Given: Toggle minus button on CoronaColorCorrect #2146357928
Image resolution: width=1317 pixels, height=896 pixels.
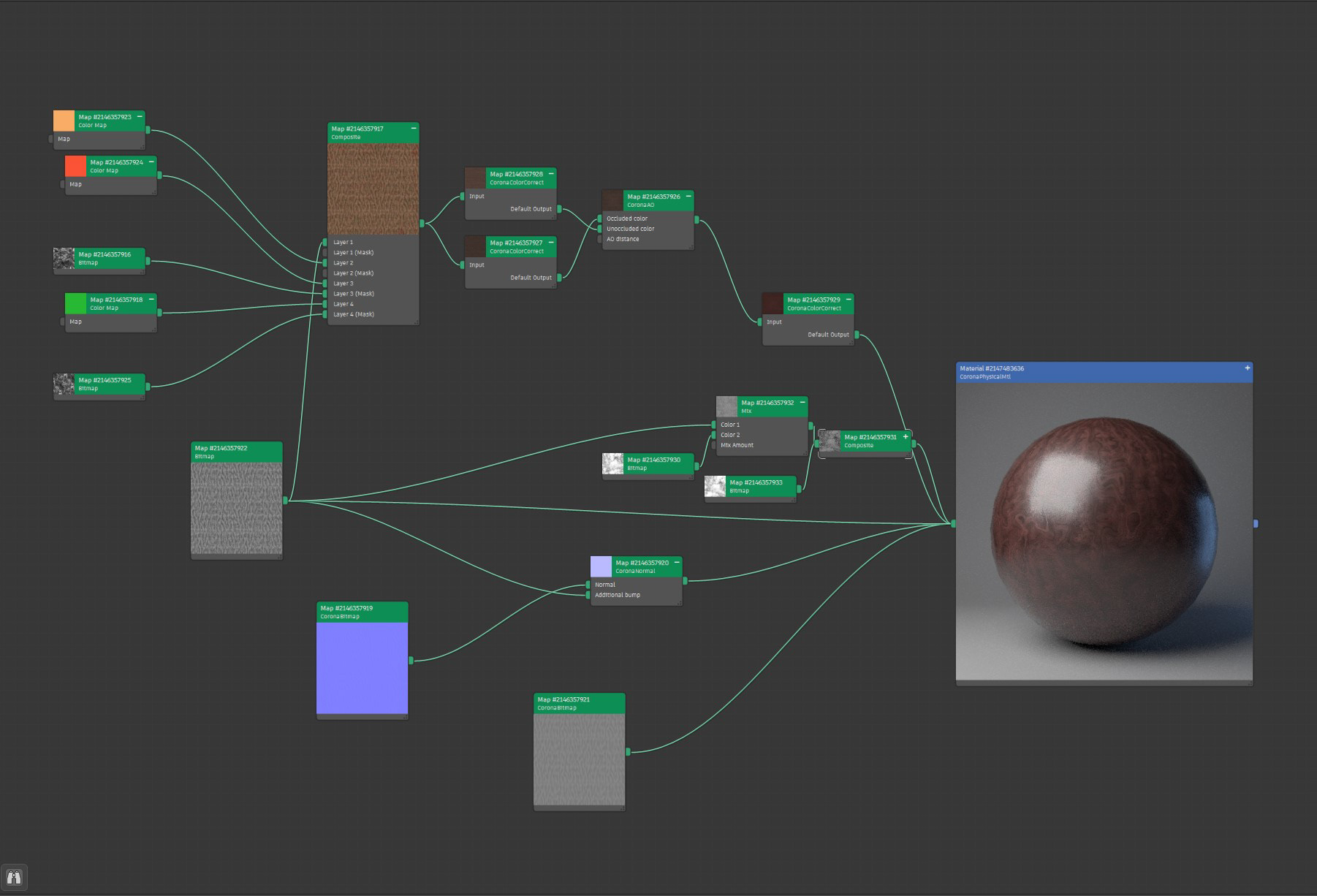Looking at the screenshot, I should [551, 174].
